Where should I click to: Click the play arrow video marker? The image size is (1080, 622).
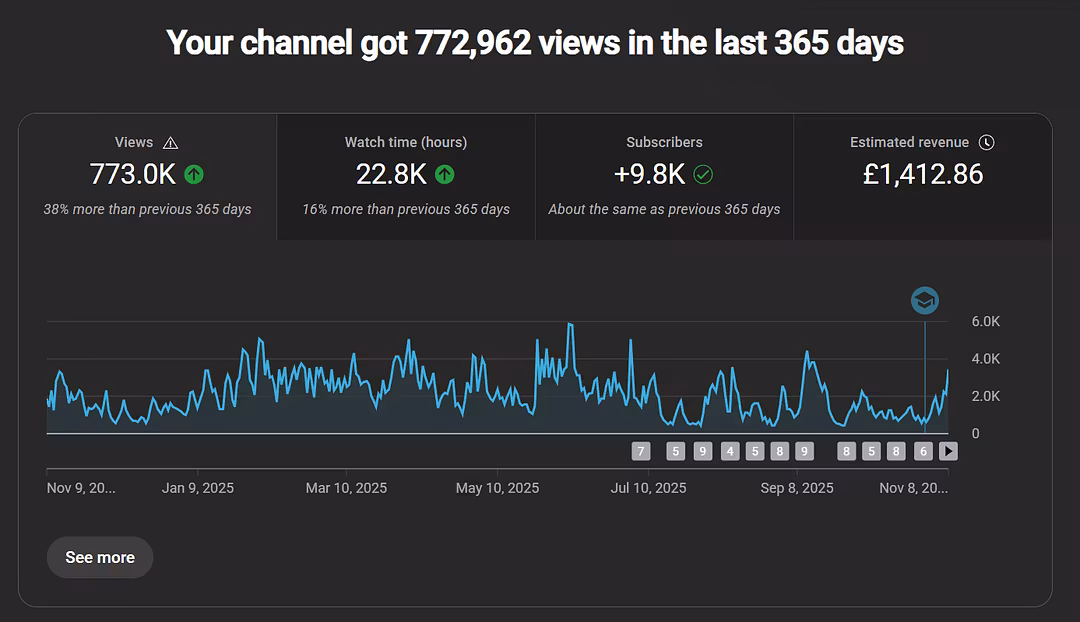pyautogui.click(x=948, y=451)
